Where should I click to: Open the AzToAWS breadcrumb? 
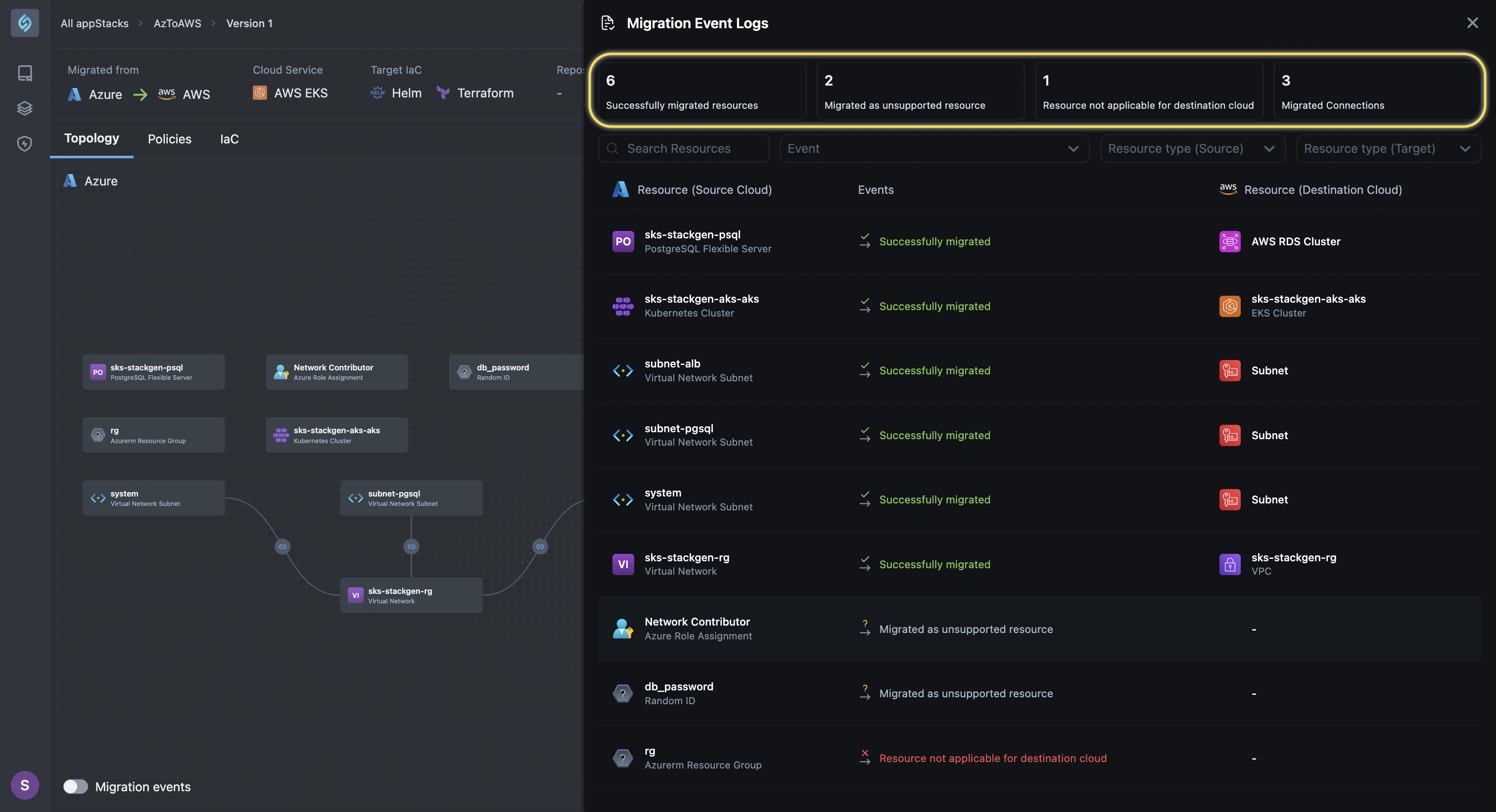point(177,23)
